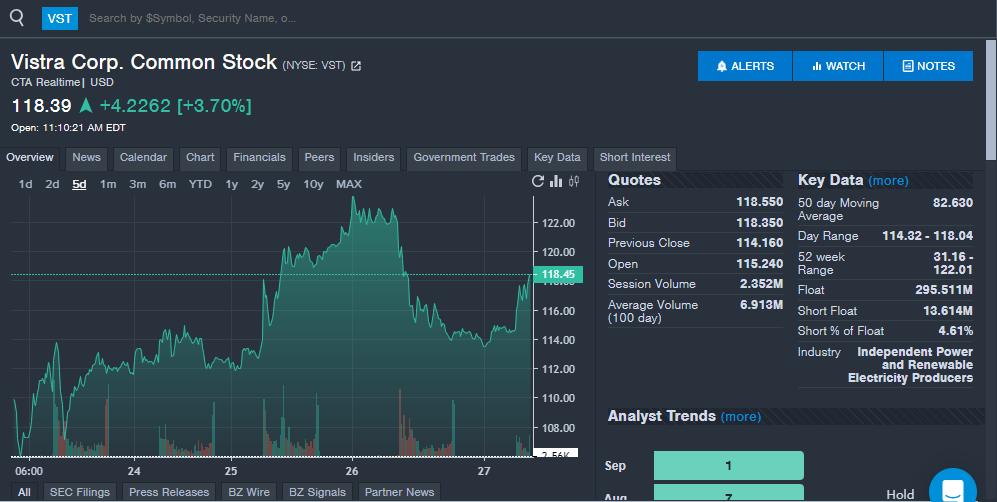This screenshot has height=502, width=997.
Task: Filter news by Partner News
Action: tap(399, 492)
